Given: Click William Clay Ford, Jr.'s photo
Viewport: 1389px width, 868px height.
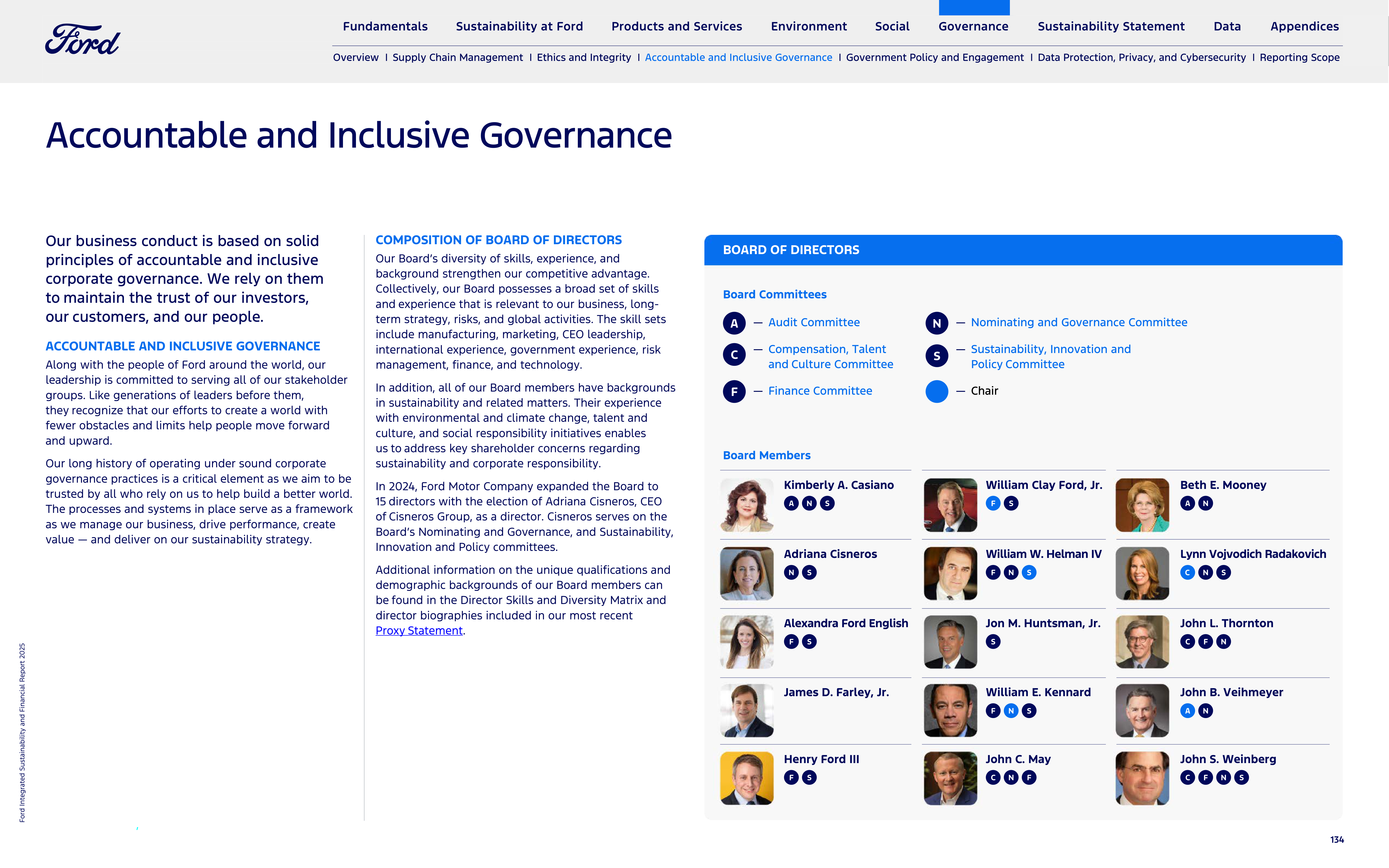Looking at the screenshot, I should pyautogui.click(x=950, y=505).
